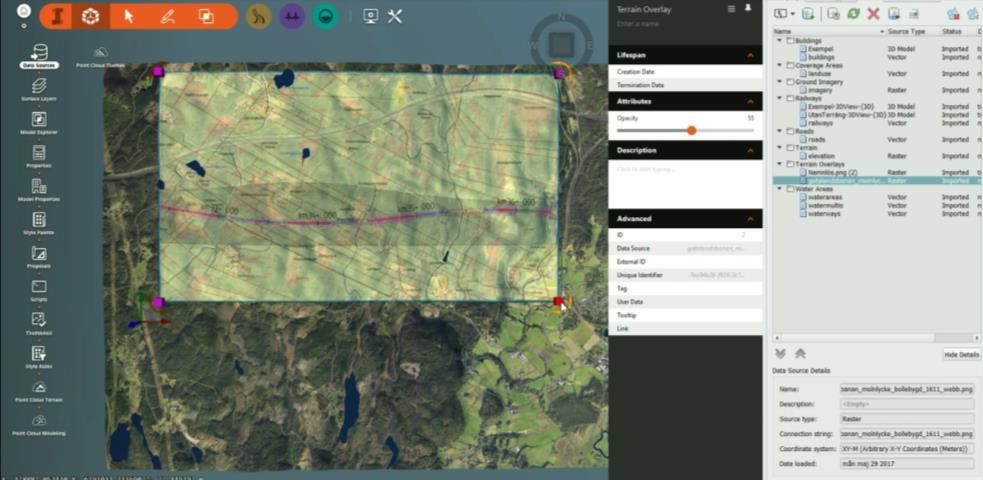Select the 'landuse' data source row
This screenshot has height=480, width=983.
pyautogui.click(x=878, y=73)
